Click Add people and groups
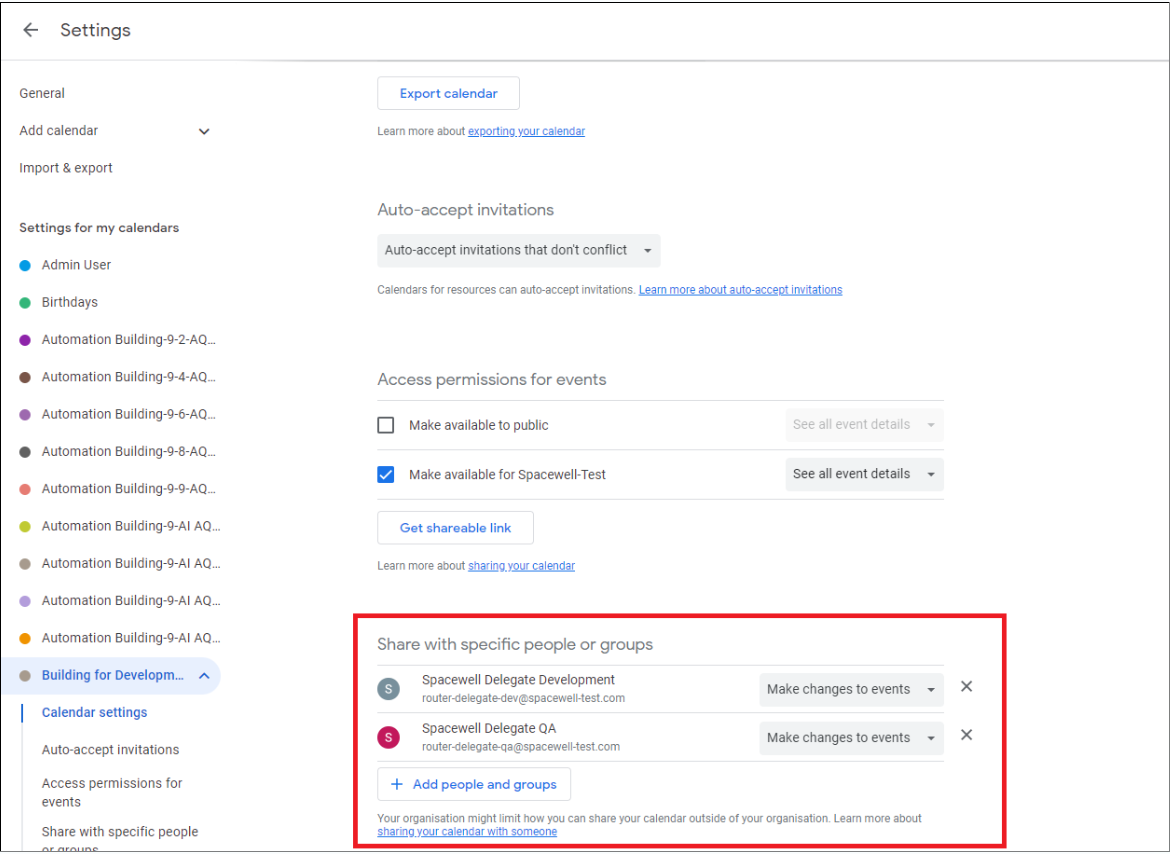Viewport: 1170px width, 854px height. (x=474, y=785)
